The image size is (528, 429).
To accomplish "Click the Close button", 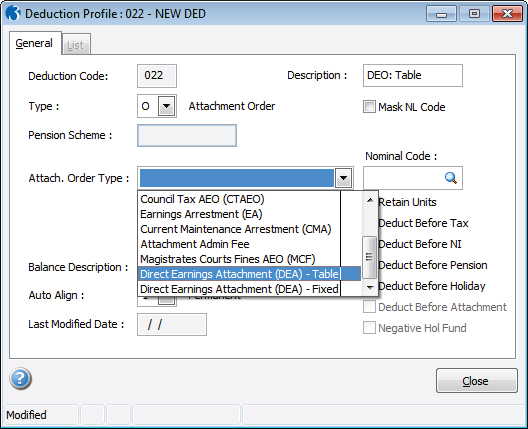I will (476, 381).
